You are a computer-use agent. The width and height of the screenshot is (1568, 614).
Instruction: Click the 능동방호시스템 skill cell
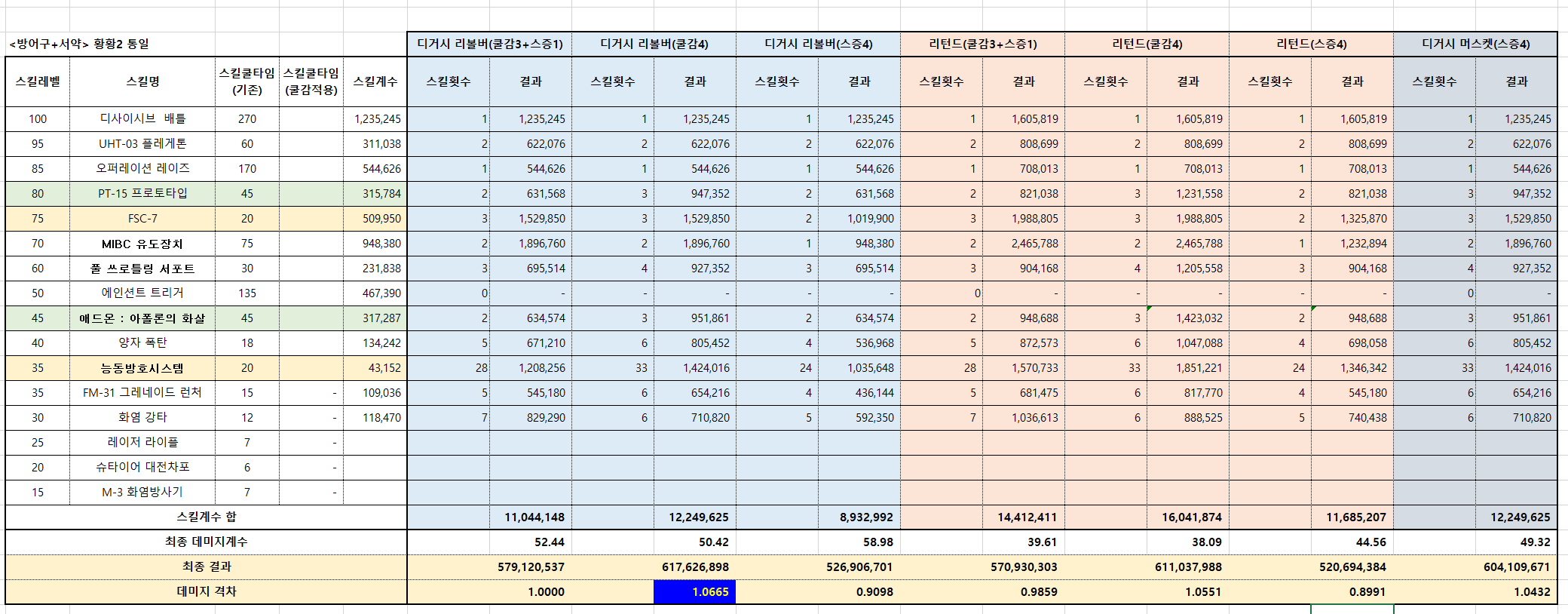tap(142, 368)
